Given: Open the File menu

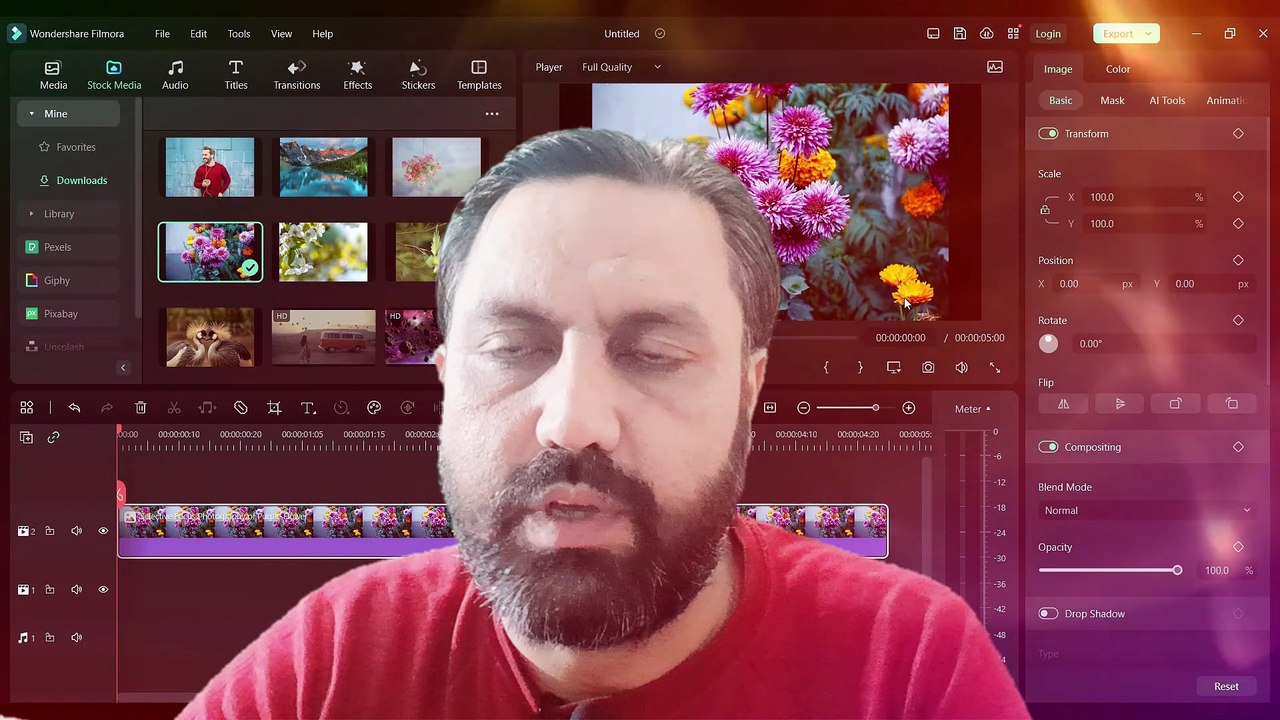Looking at the screenshot, I should click(162, 34).
